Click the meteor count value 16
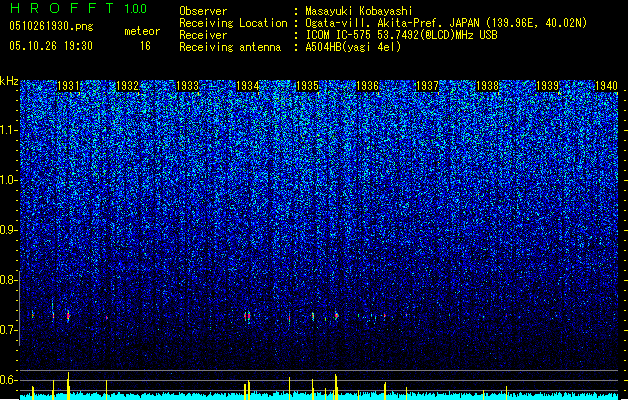The height and width of the screenshot is (400, 629). coord(145,46)
